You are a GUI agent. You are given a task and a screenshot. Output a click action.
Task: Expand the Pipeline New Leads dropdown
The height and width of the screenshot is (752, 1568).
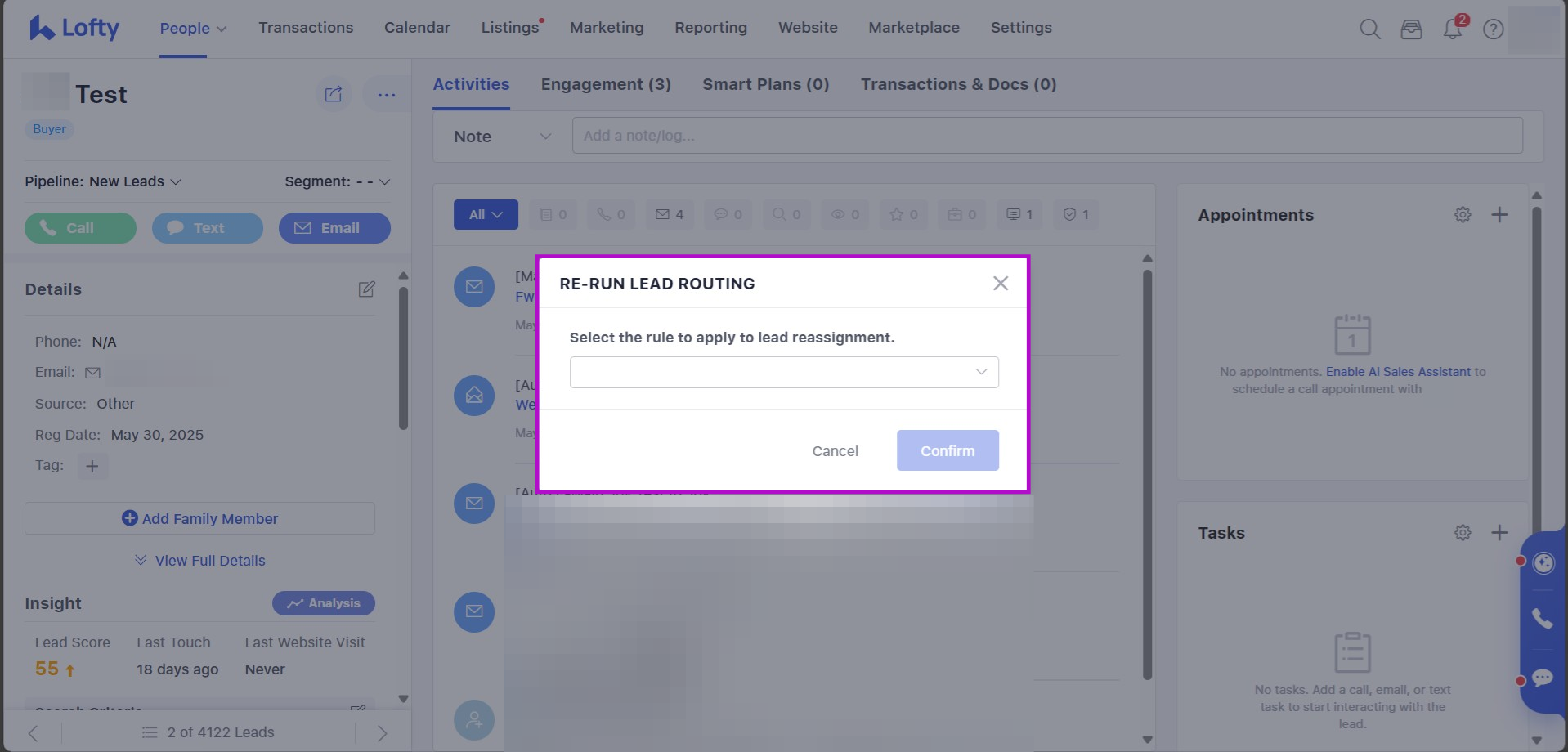[x=103, y=181]
